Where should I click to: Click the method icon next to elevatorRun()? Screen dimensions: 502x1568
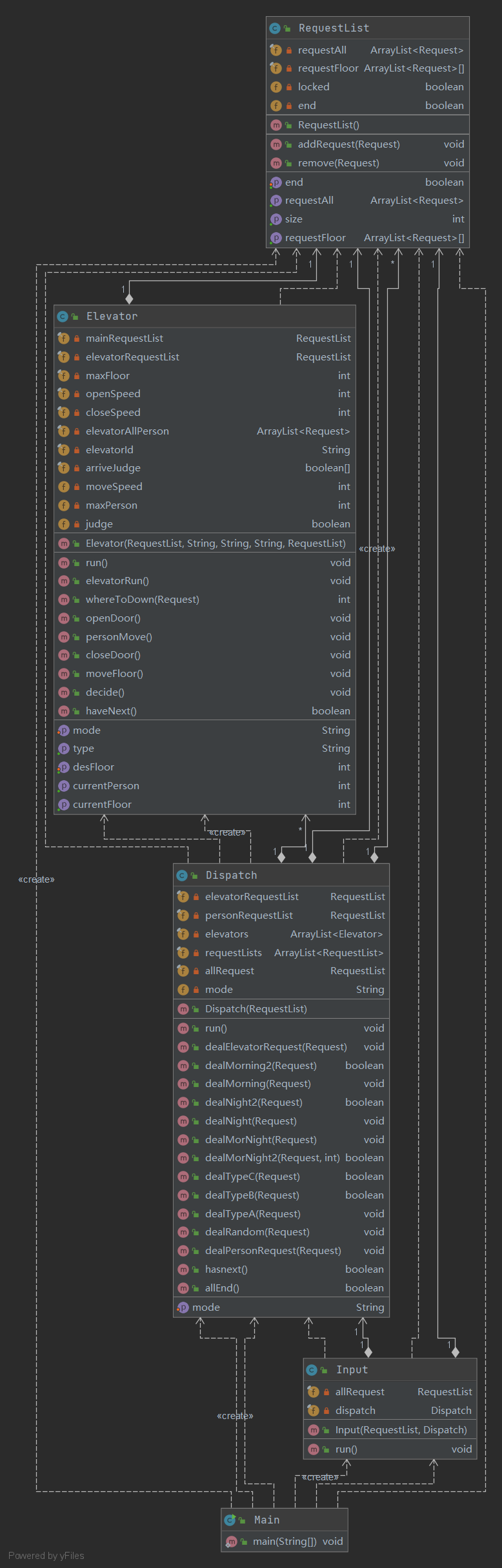(x=63, y=581)
